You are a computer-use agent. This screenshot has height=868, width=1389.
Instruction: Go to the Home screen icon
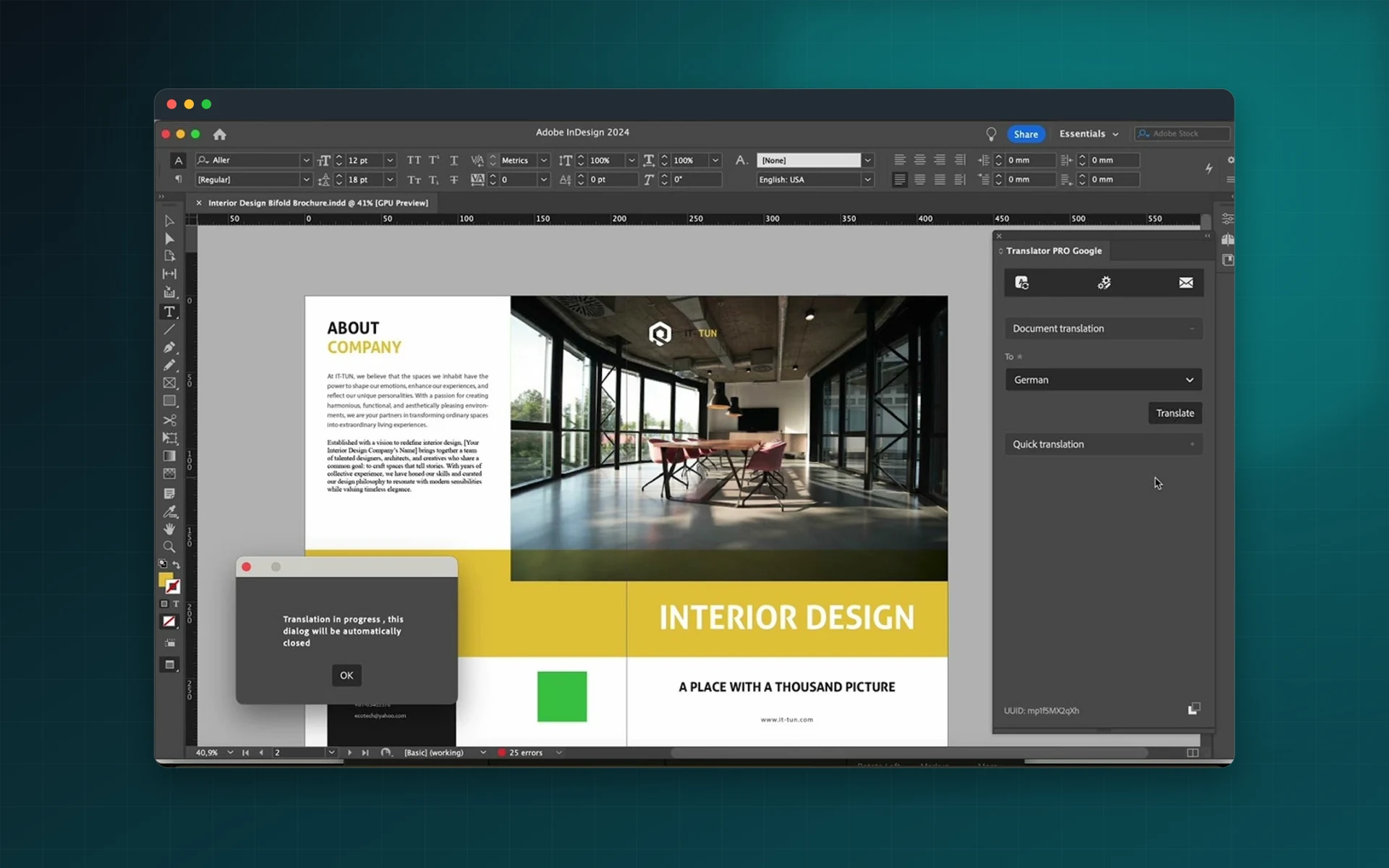point(220,135)
